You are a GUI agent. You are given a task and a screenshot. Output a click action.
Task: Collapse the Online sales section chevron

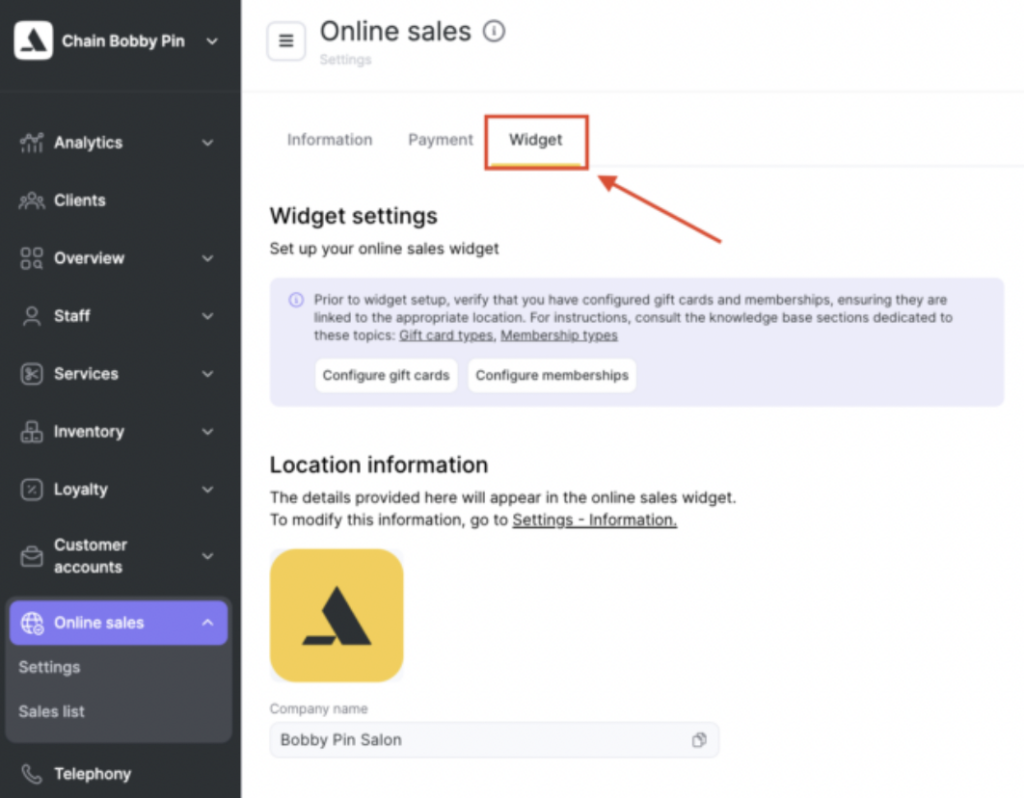(x=208, y=623)
